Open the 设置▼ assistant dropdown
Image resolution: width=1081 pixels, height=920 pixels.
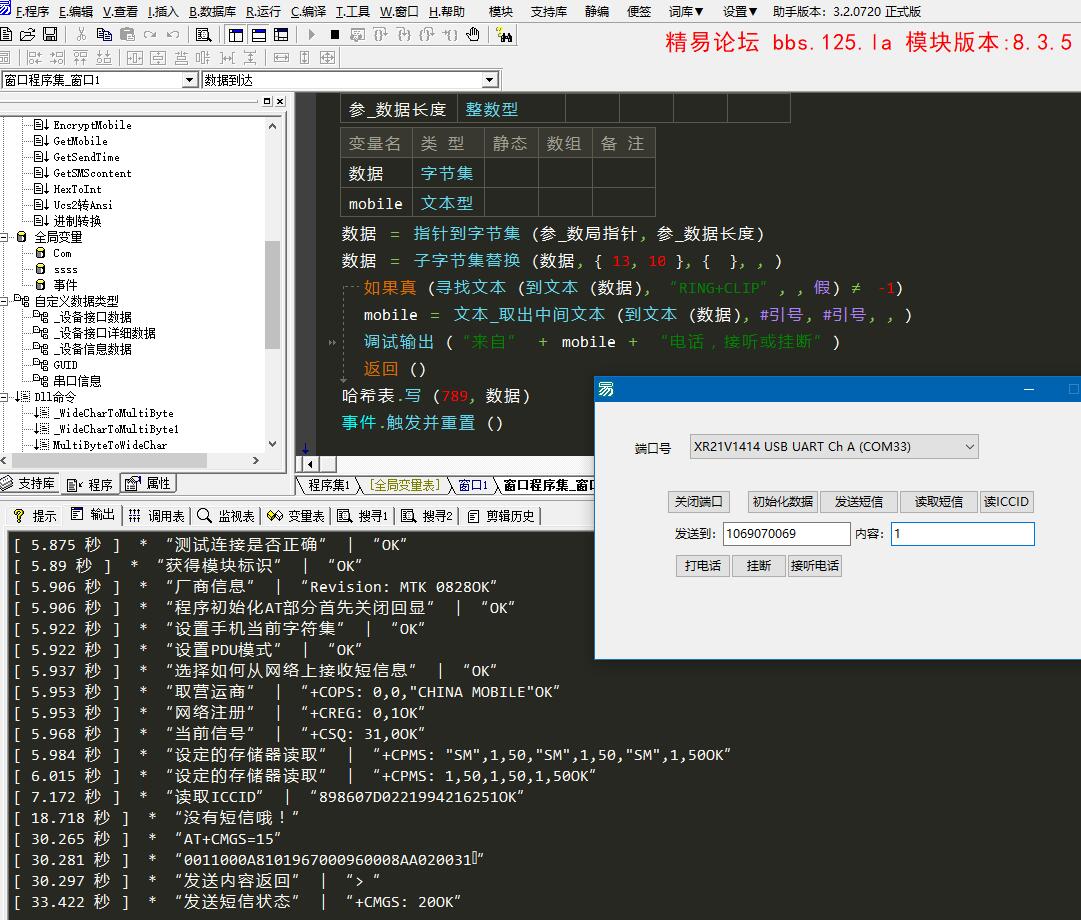click(740, 12)
